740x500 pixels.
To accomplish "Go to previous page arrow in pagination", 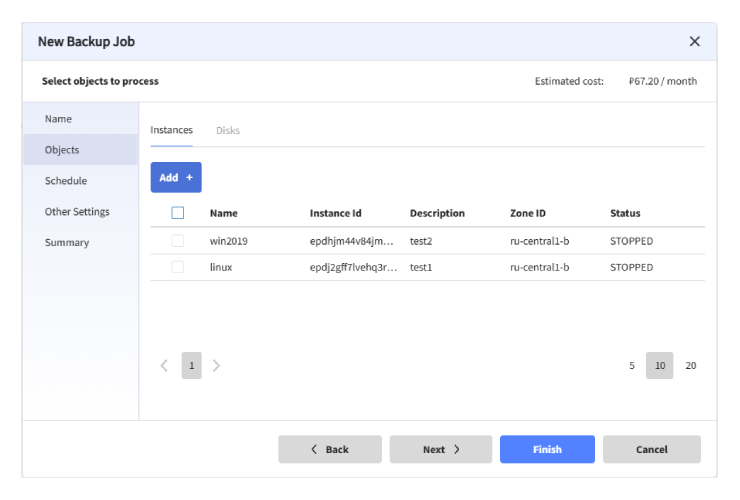I will pos(165,366).
